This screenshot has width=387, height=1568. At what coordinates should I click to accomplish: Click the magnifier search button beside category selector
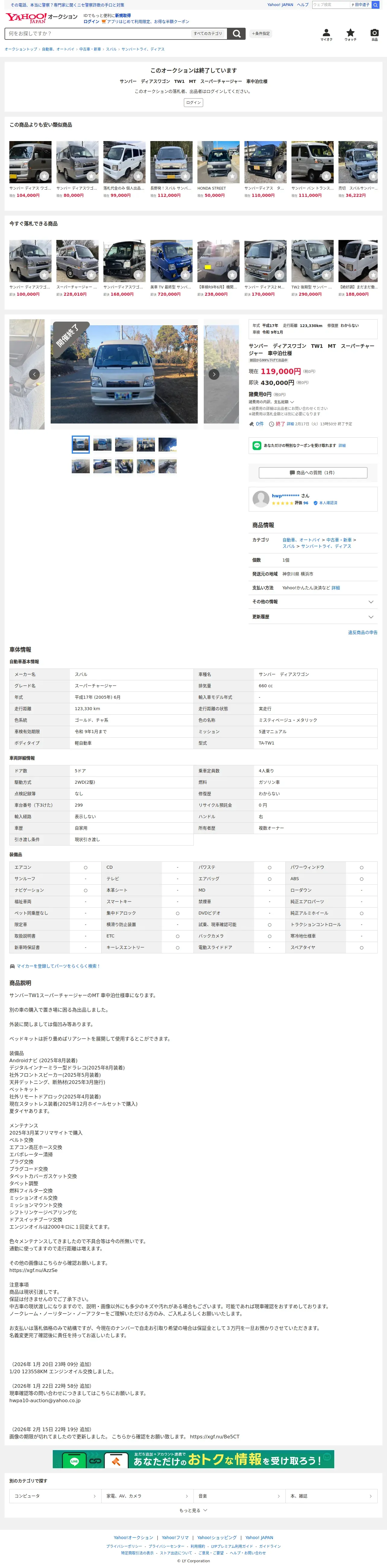(x=237, y=33)
